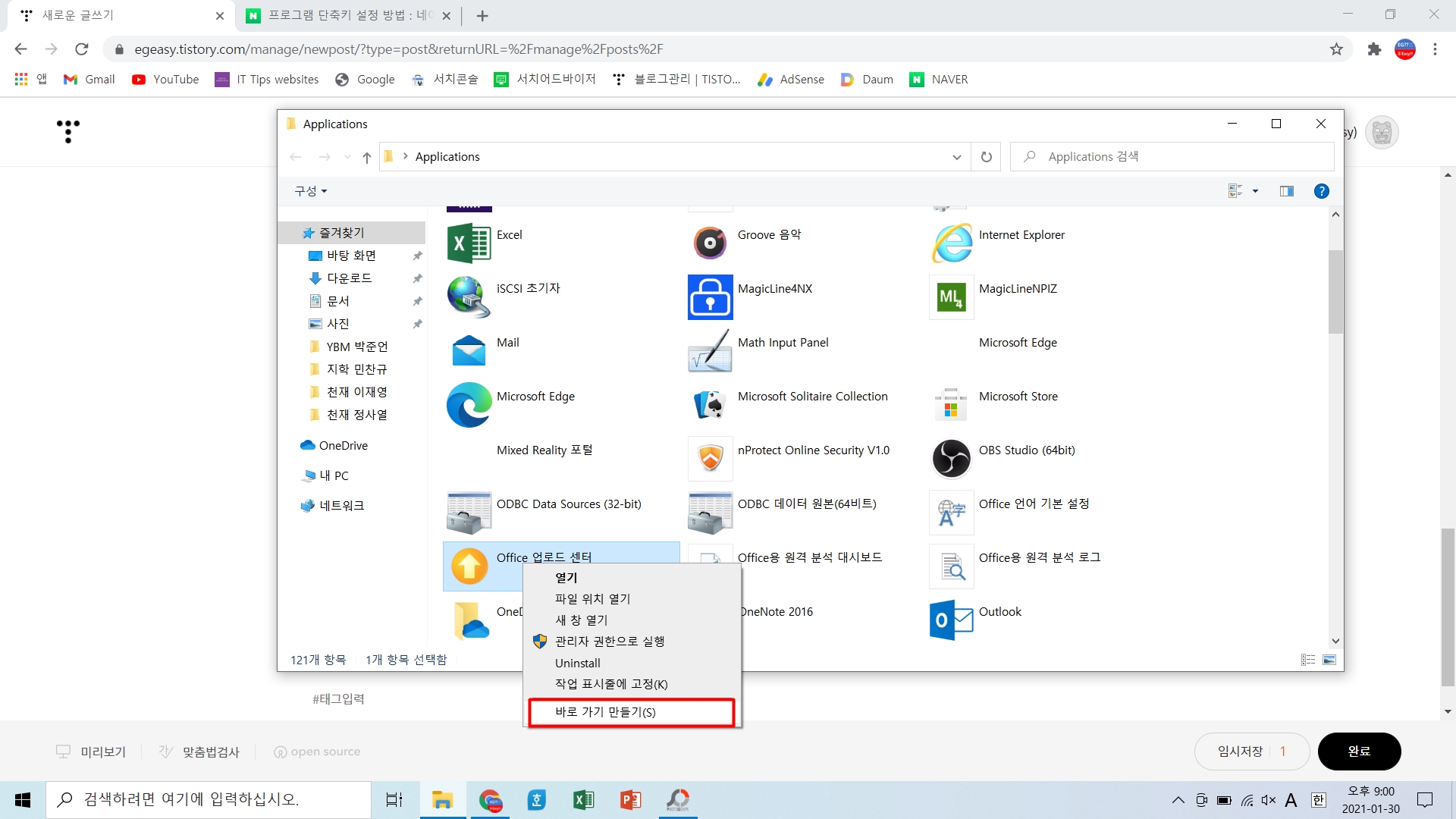Click the 임시저장 button
1456x819 pixels.
[1241, 752]
